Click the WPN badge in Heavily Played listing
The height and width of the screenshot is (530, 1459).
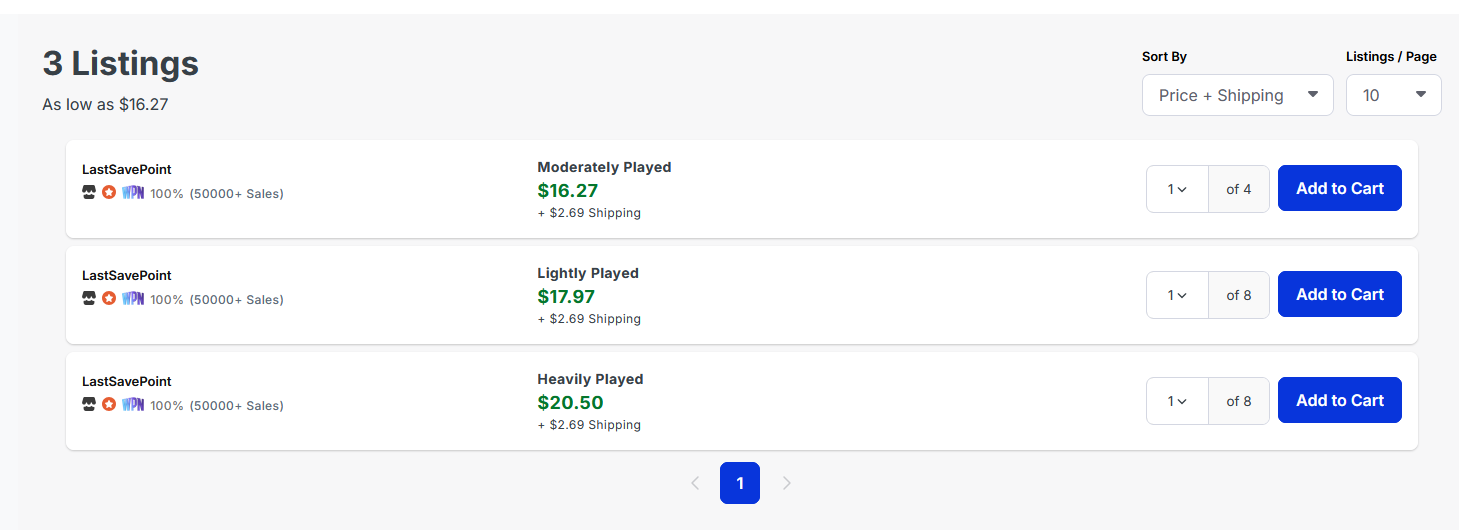(x=133, y=404)
